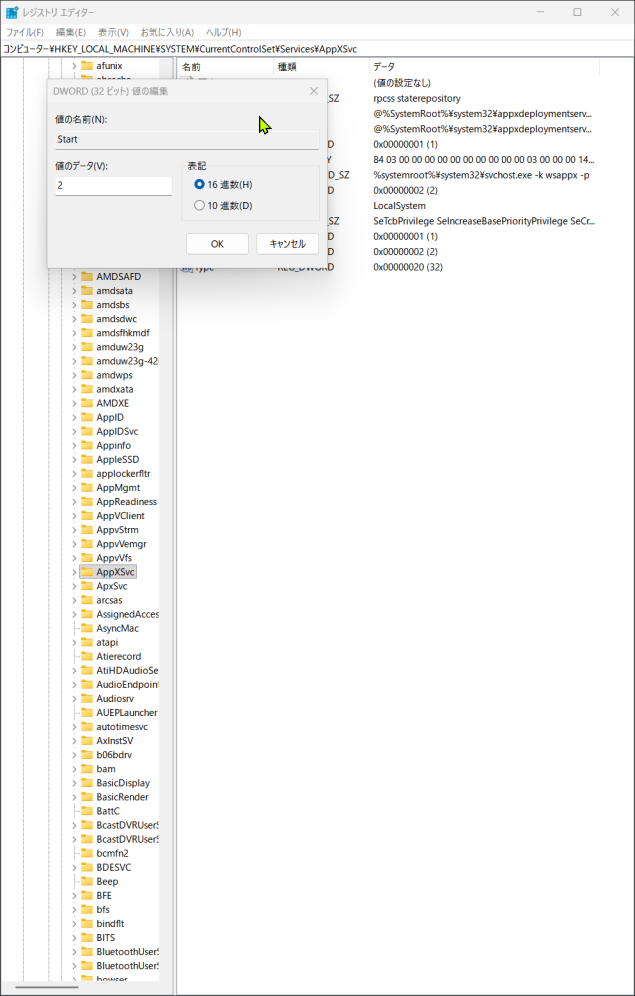Open the ファイル(F) menu
Viewport: 635px width, 996px height.
24,32
